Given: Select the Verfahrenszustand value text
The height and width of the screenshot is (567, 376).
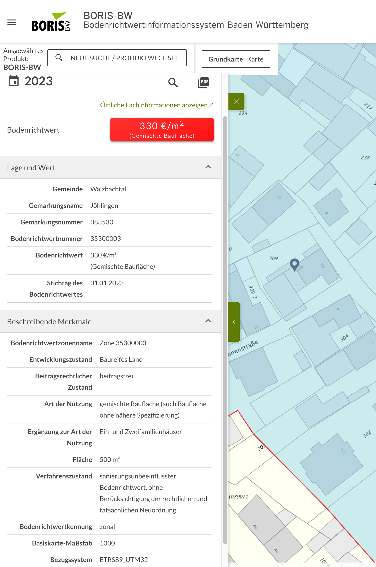Looking at the screenshot, I should pos(153,493).
